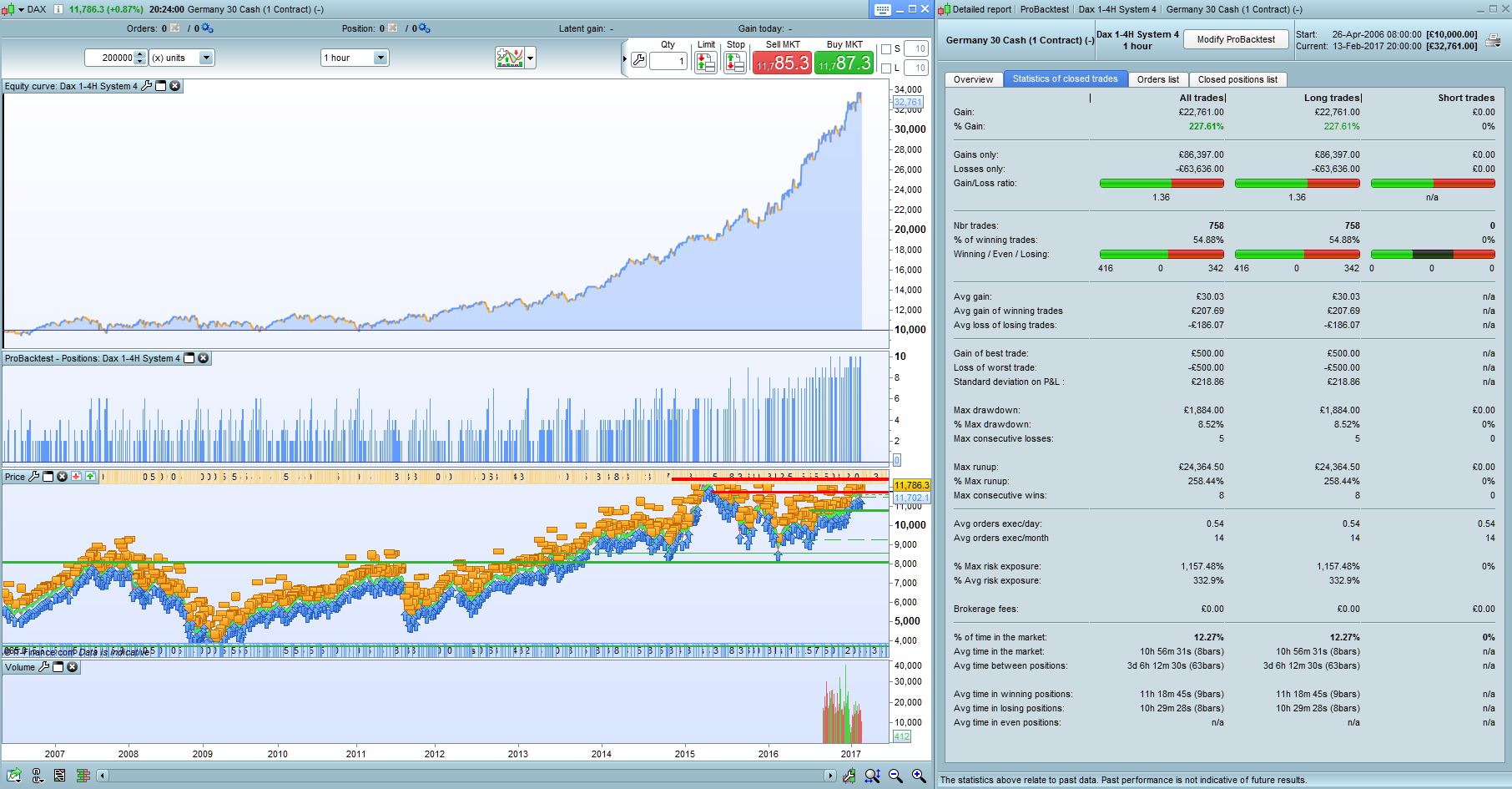Select the Statistics of closed trades tab
Viewport: 1512px width, 789px height.
point(1065,78)
